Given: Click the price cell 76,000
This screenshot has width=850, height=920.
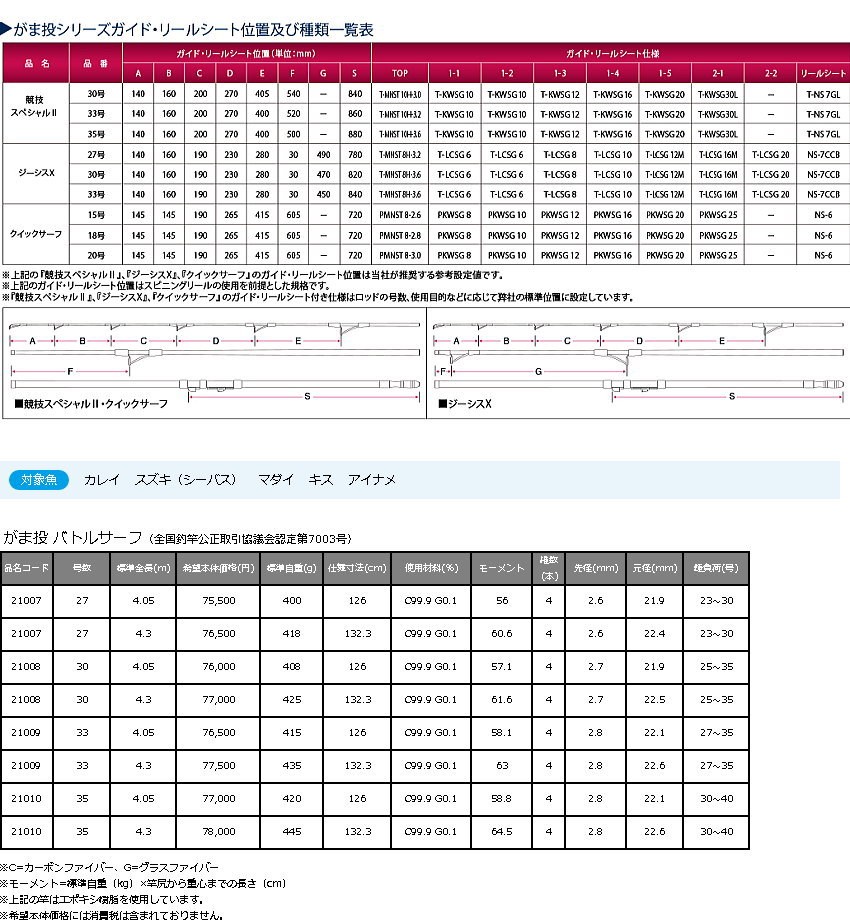Looking at the screenshot, I should click(x=219, y=667).
